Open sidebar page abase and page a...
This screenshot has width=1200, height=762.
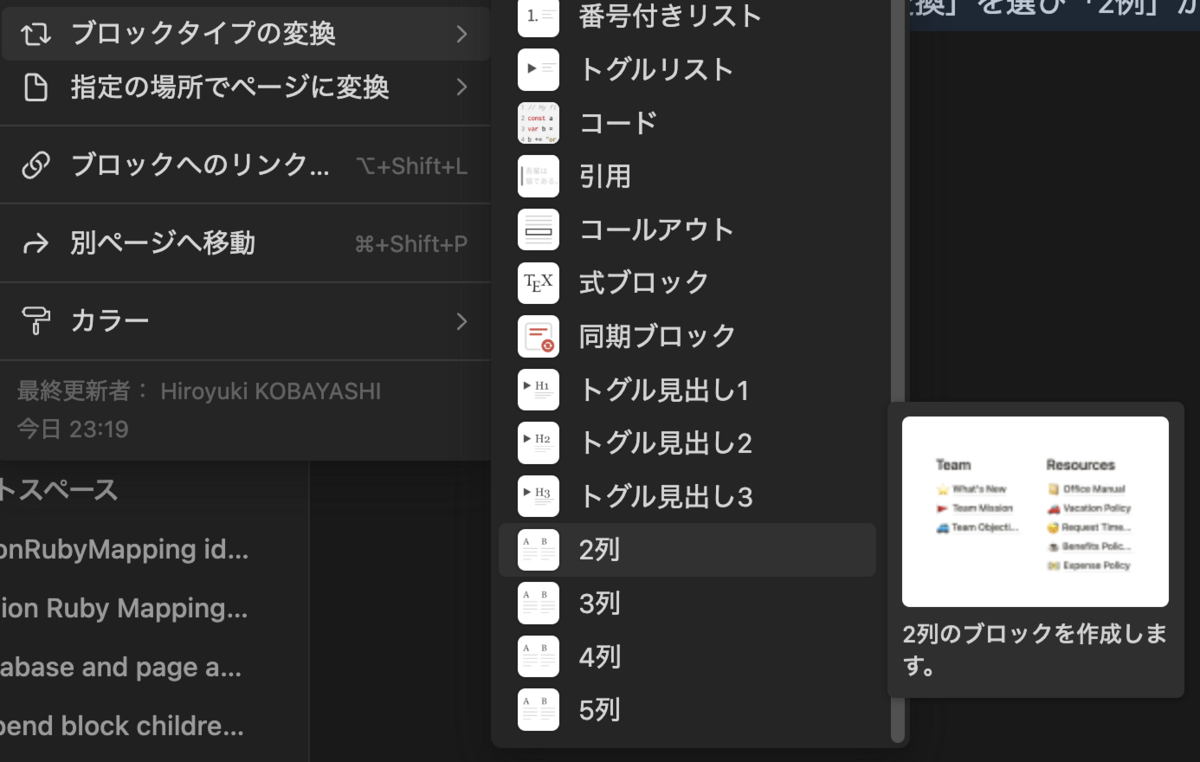[x=121, y=667]
